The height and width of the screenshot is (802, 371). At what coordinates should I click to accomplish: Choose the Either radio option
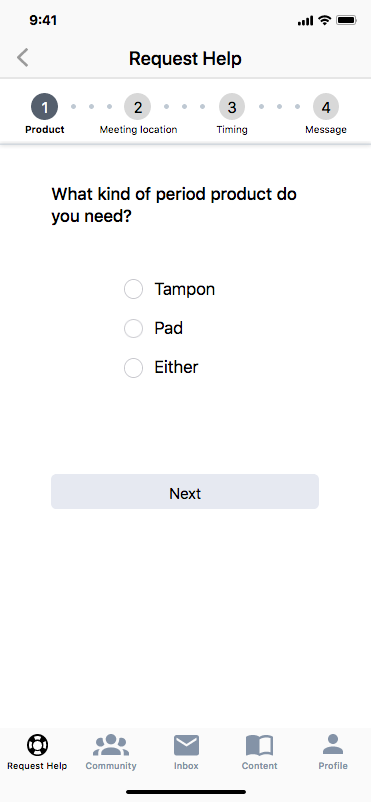pyautogui.click(x=134, y=368)
